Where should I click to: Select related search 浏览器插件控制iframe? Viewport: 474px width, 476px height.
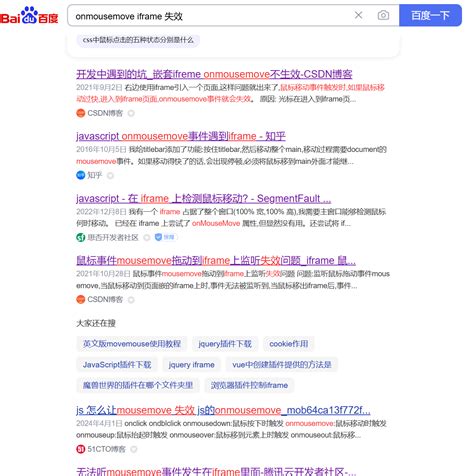click(x=249, y=385)
